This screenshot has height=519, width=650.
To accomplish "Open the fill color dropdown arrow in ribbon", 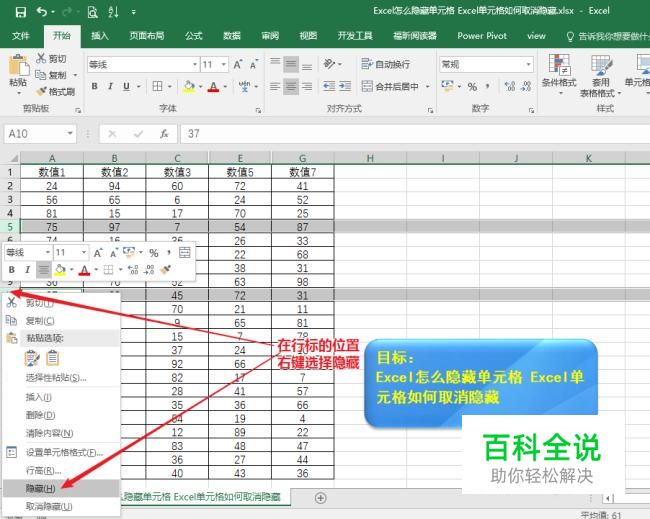I will click(201, 87).
